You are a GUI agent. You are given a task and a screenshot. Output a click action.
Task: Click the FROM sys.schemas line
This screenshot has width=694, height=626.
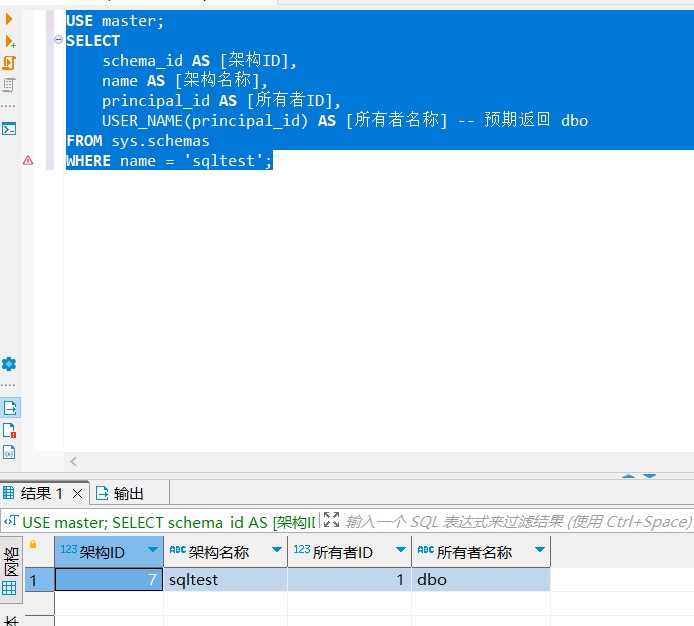[x=138, y=141]
